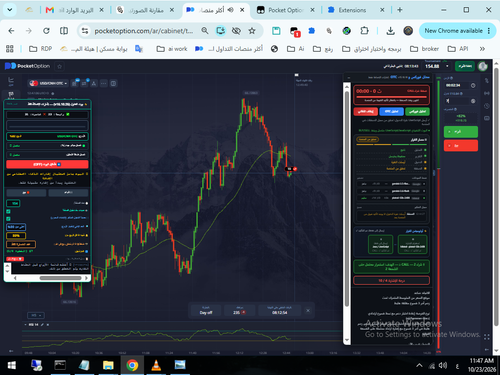Open the three-dots more options in chart toolbar
The image size is (500, 375).
(x=104, y=83)
